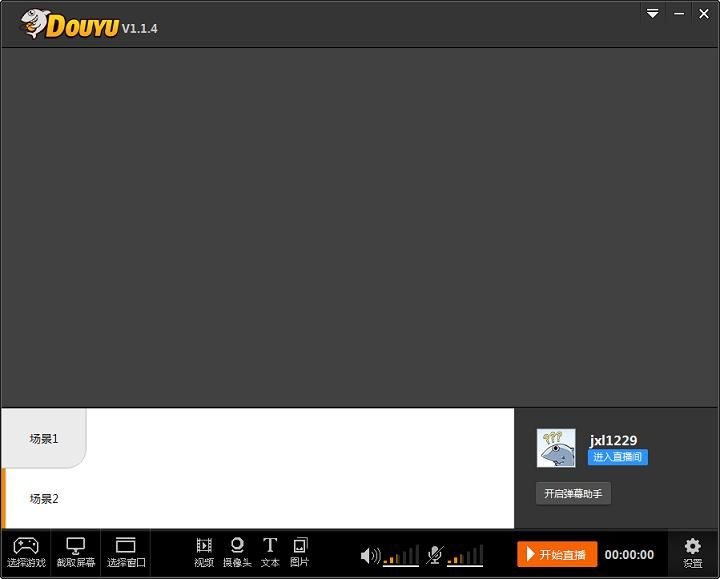Click the 开启弹幕助手 button

[x=573, y=493]
